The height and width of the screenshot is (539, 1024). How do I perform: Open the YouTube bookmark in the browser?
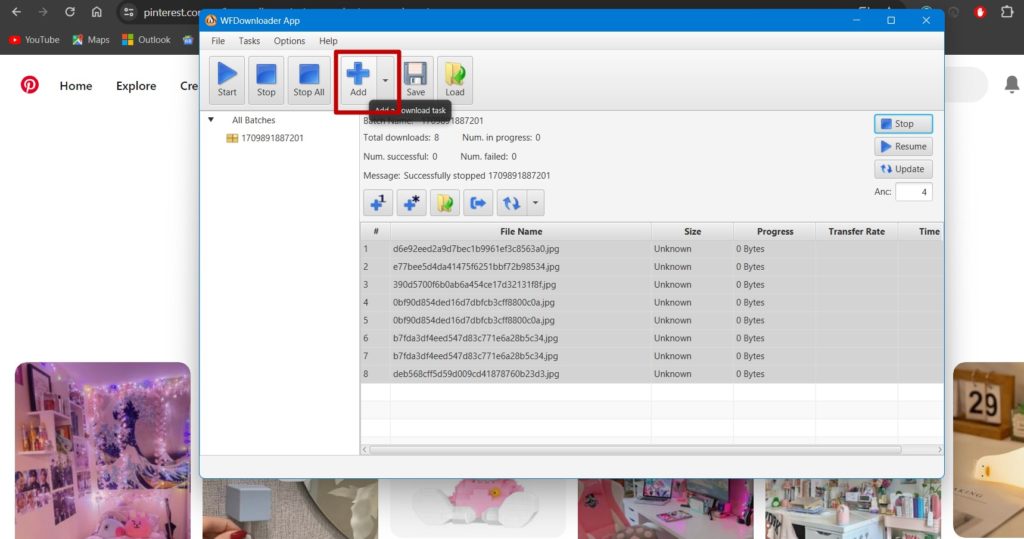[x=35, y=40]
